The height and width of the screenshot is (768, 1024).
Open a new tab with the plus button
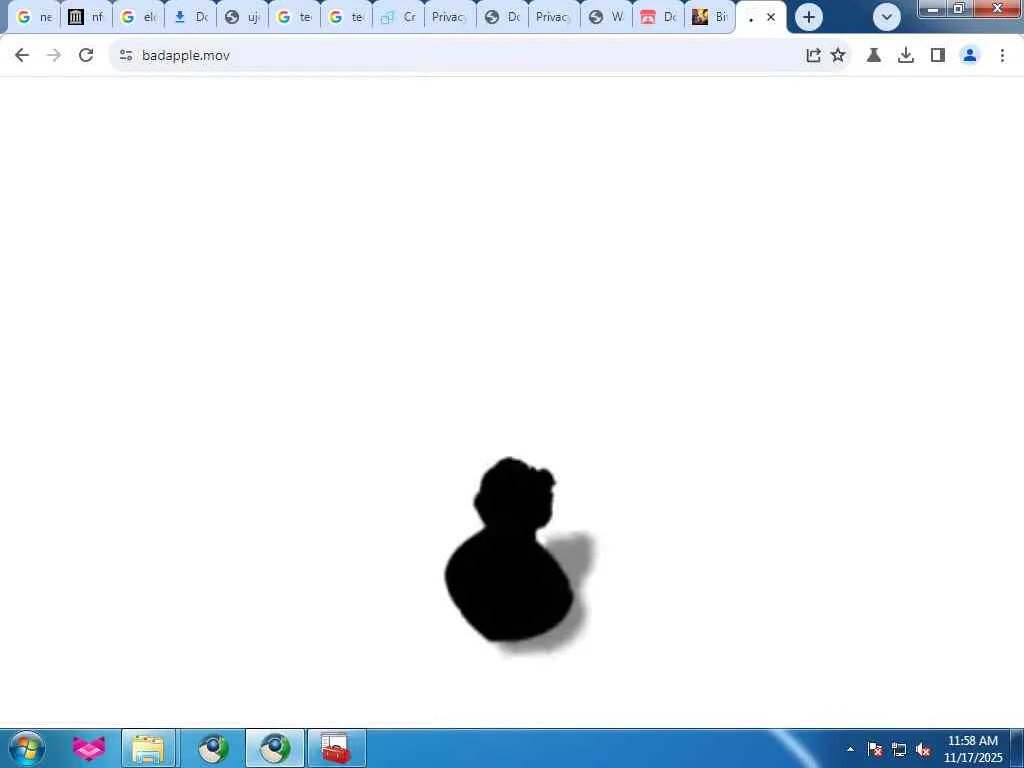click(x=808, y=18)
